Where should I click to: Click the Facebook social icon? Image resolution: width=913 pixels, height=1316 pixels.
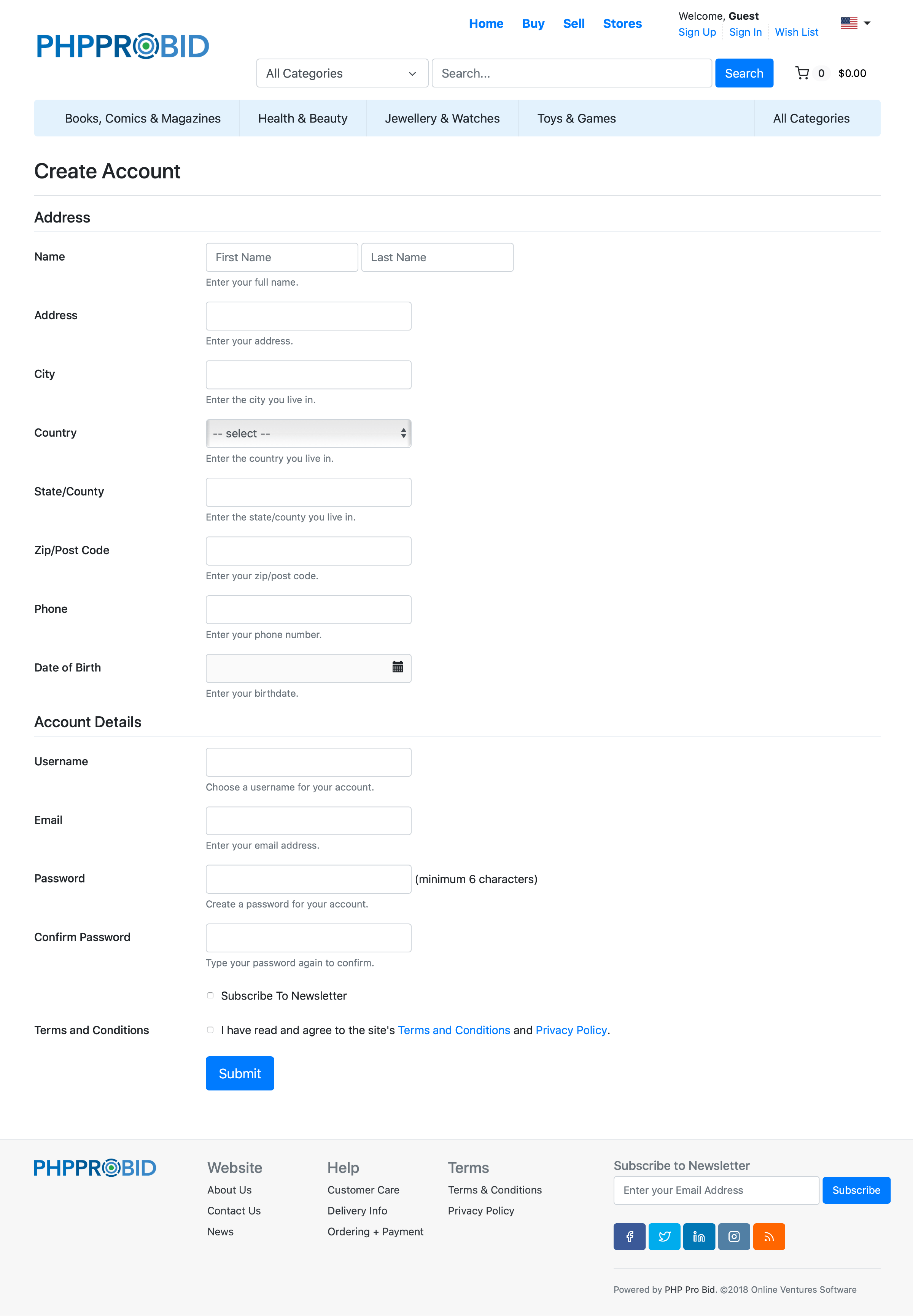(x=629, y=1237)
